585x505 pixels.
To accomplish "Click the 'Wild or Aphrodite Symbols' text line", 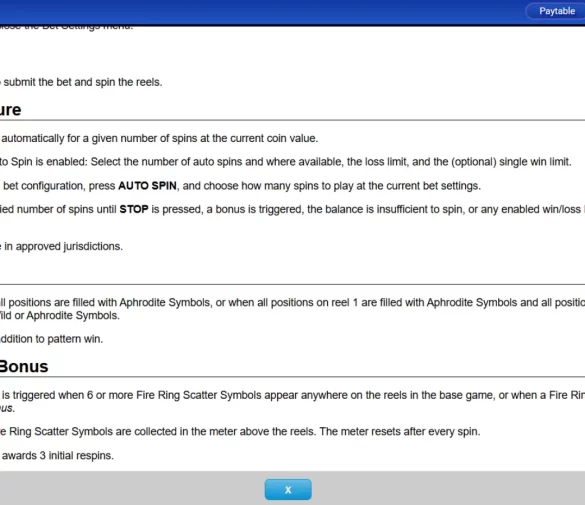I will 60,316.
